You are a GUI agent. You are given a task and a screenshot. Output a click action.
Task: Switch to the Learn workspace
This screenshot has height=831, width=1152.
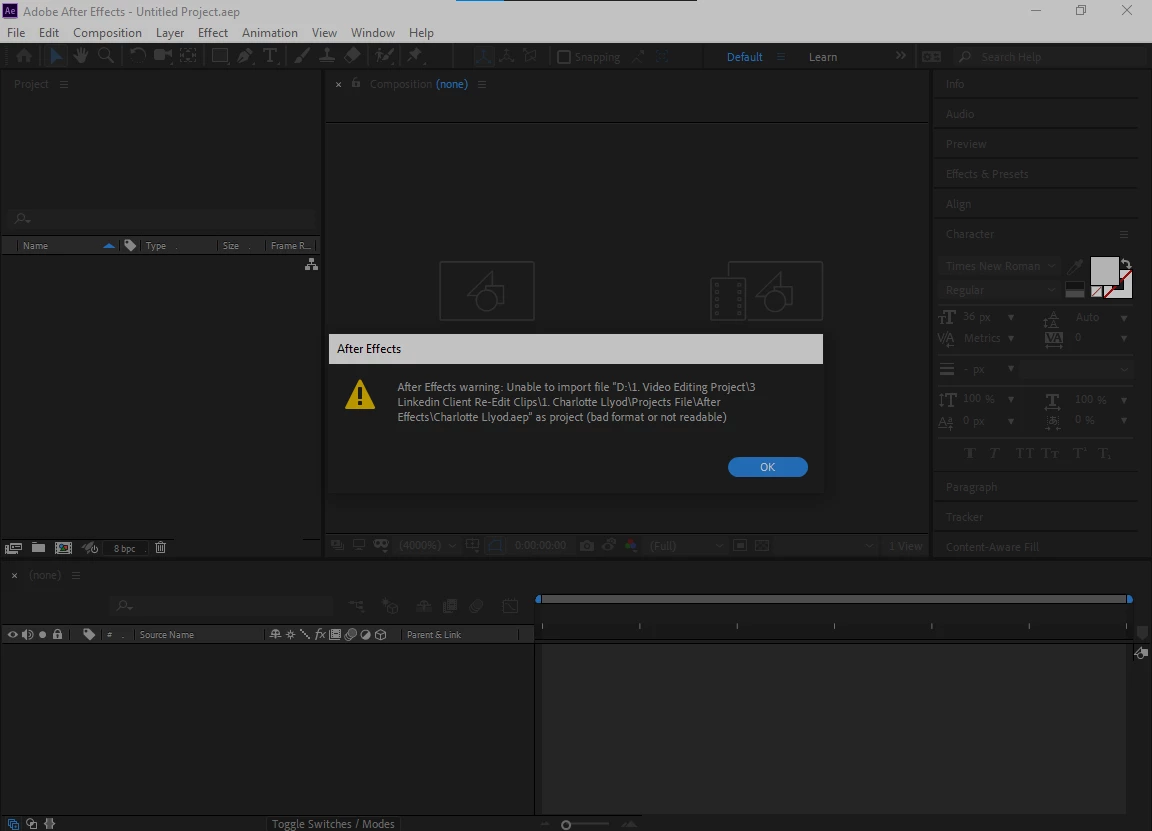823,57
